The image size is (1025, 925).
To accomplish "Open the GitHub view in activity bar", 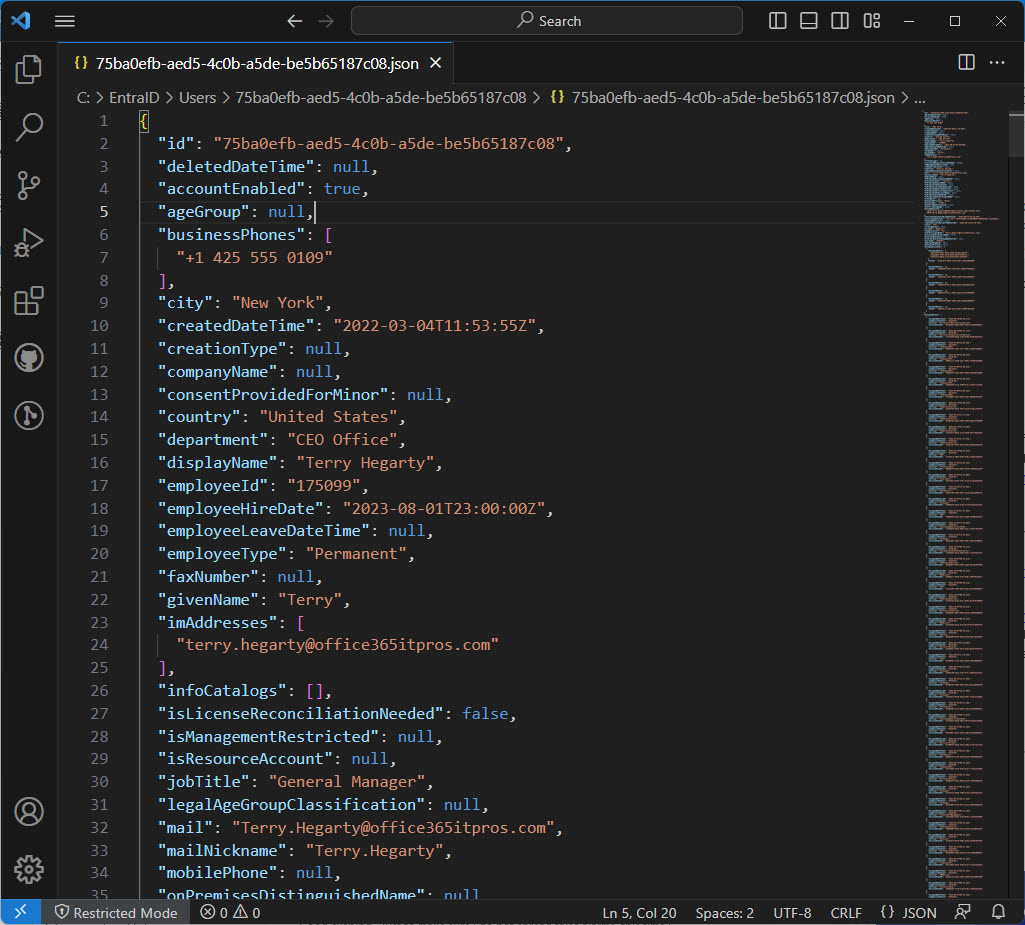I will click(29, 358).
